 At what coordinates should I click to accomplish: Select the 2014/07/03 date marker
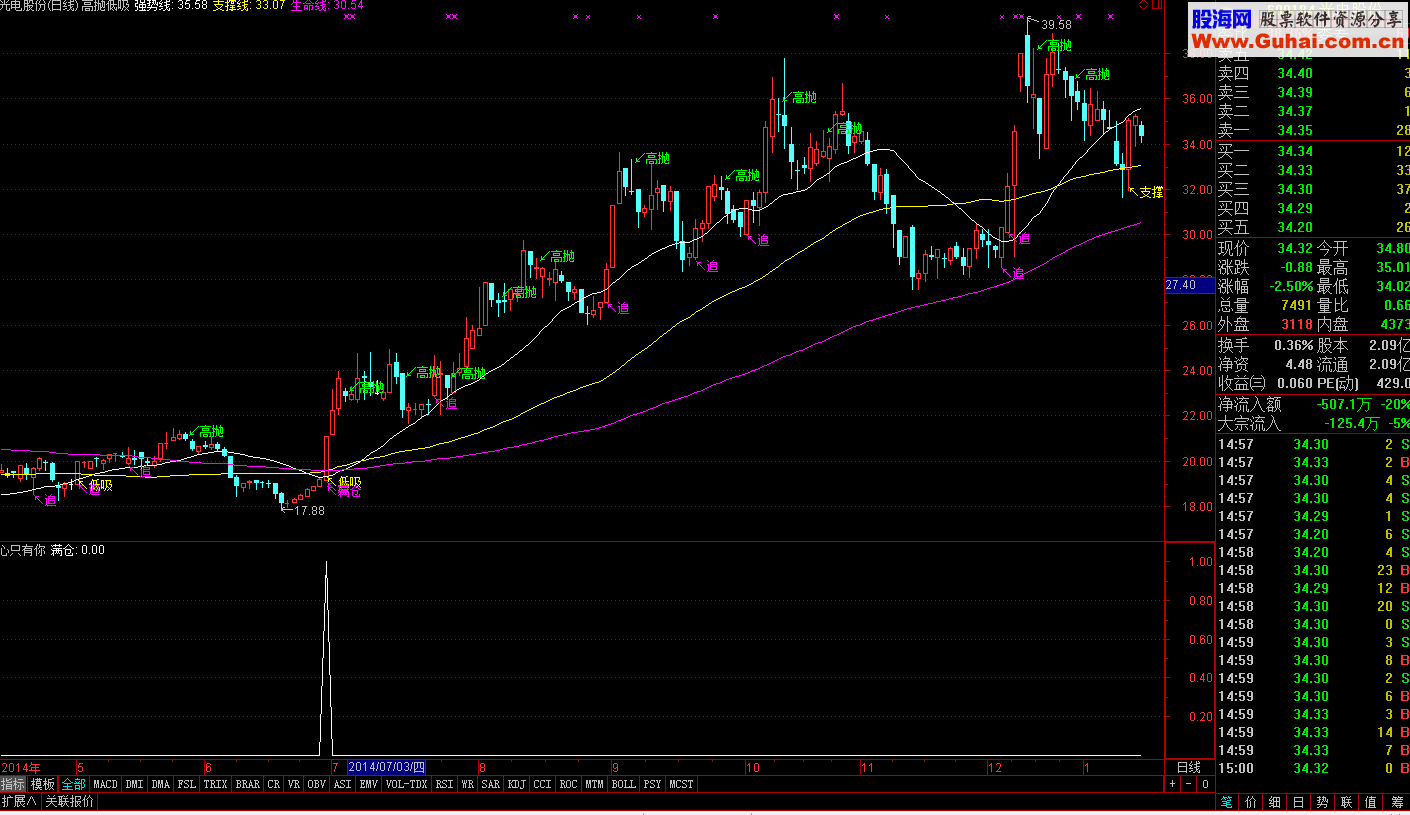[386, 767]
